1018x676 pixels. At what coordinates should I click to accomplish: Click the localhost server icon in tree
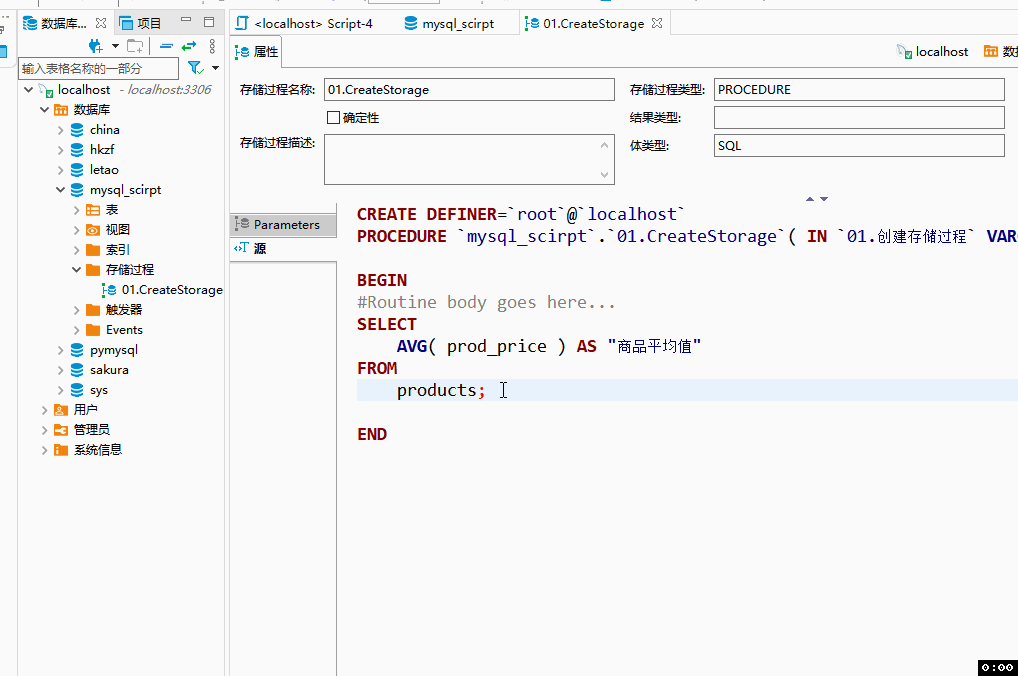pyautogui.click(x=46, y=90)
